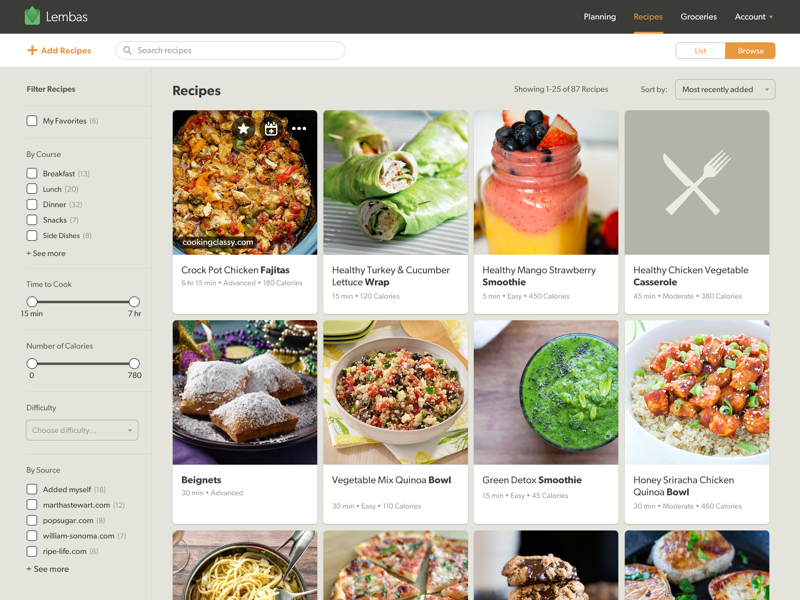Open the Beignets recipe photo
Viewport: 800px width, 600px height.
pos(245,392)
